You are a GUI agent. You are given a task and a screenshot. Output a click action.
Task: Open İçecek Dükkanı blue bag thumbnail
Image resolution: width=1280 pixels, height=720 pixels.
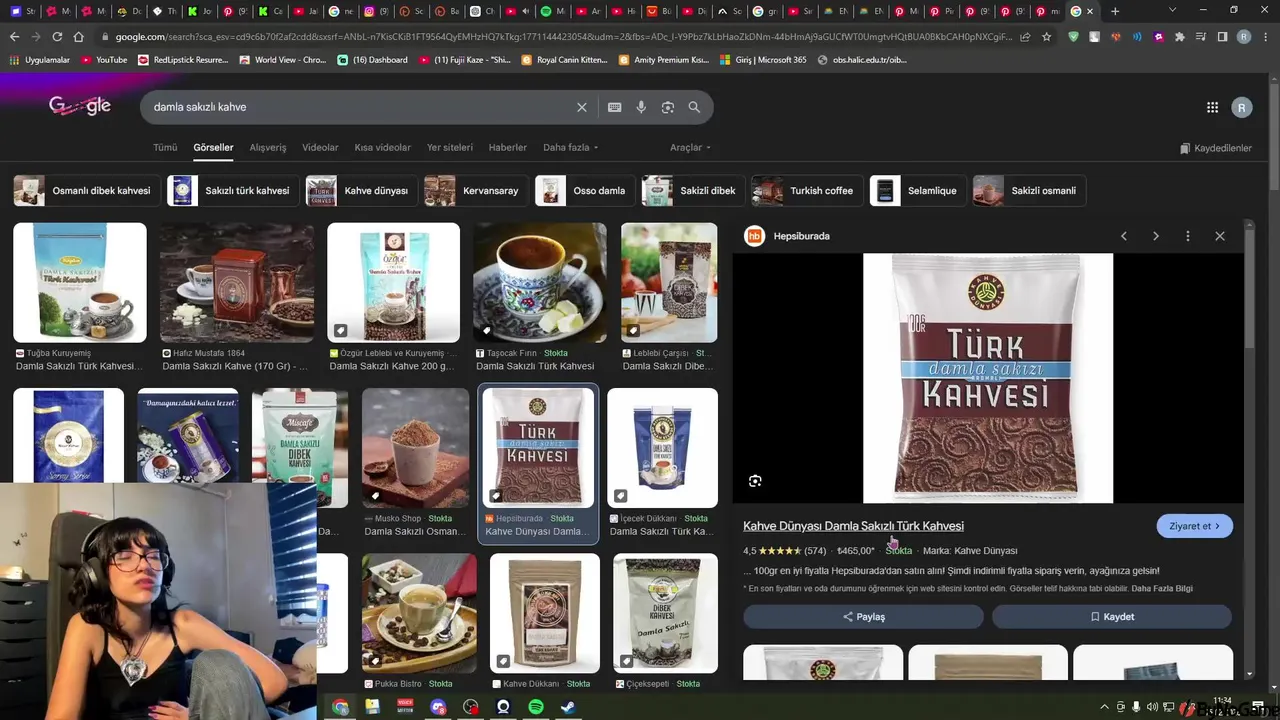coord(662,448)
